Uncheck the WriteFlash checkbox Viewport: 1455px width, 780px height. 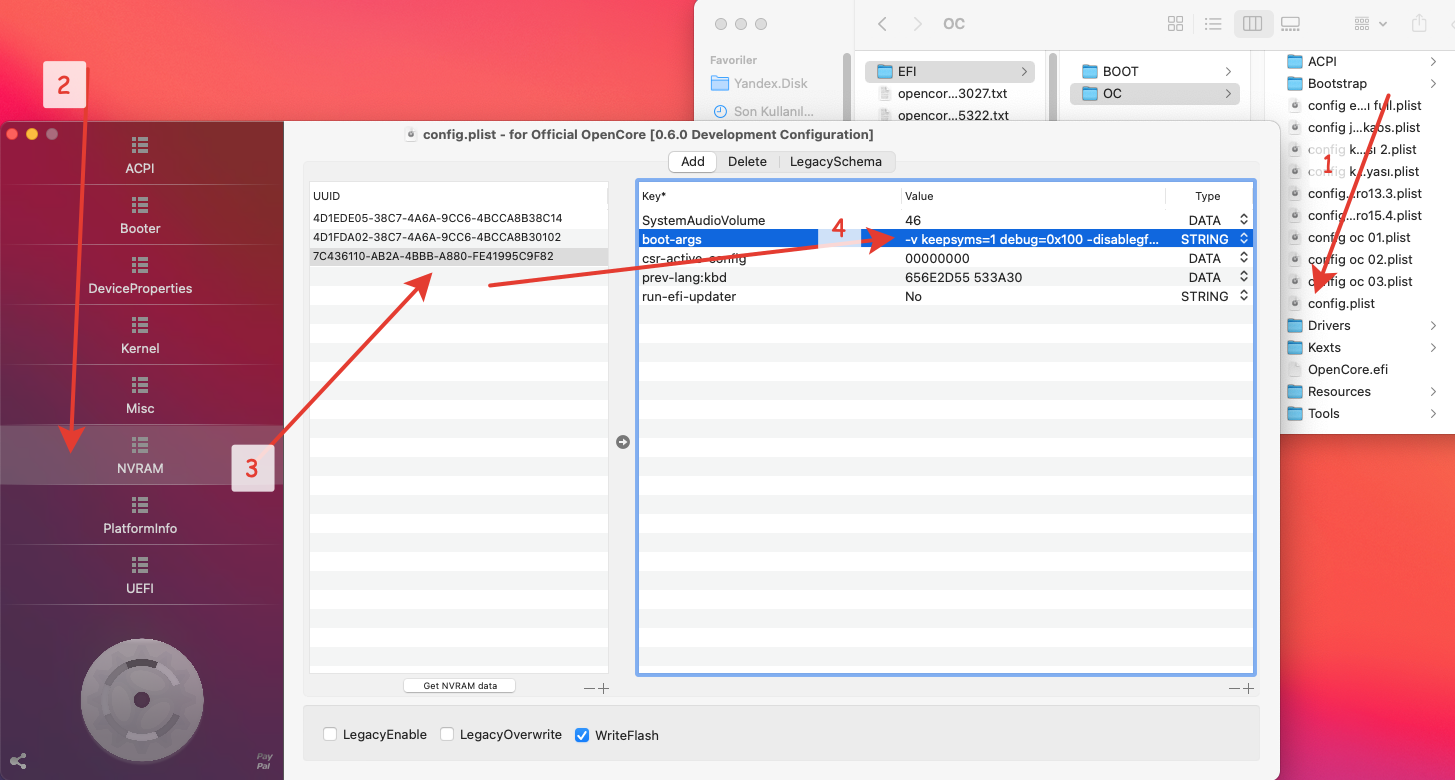coord(582,735)
